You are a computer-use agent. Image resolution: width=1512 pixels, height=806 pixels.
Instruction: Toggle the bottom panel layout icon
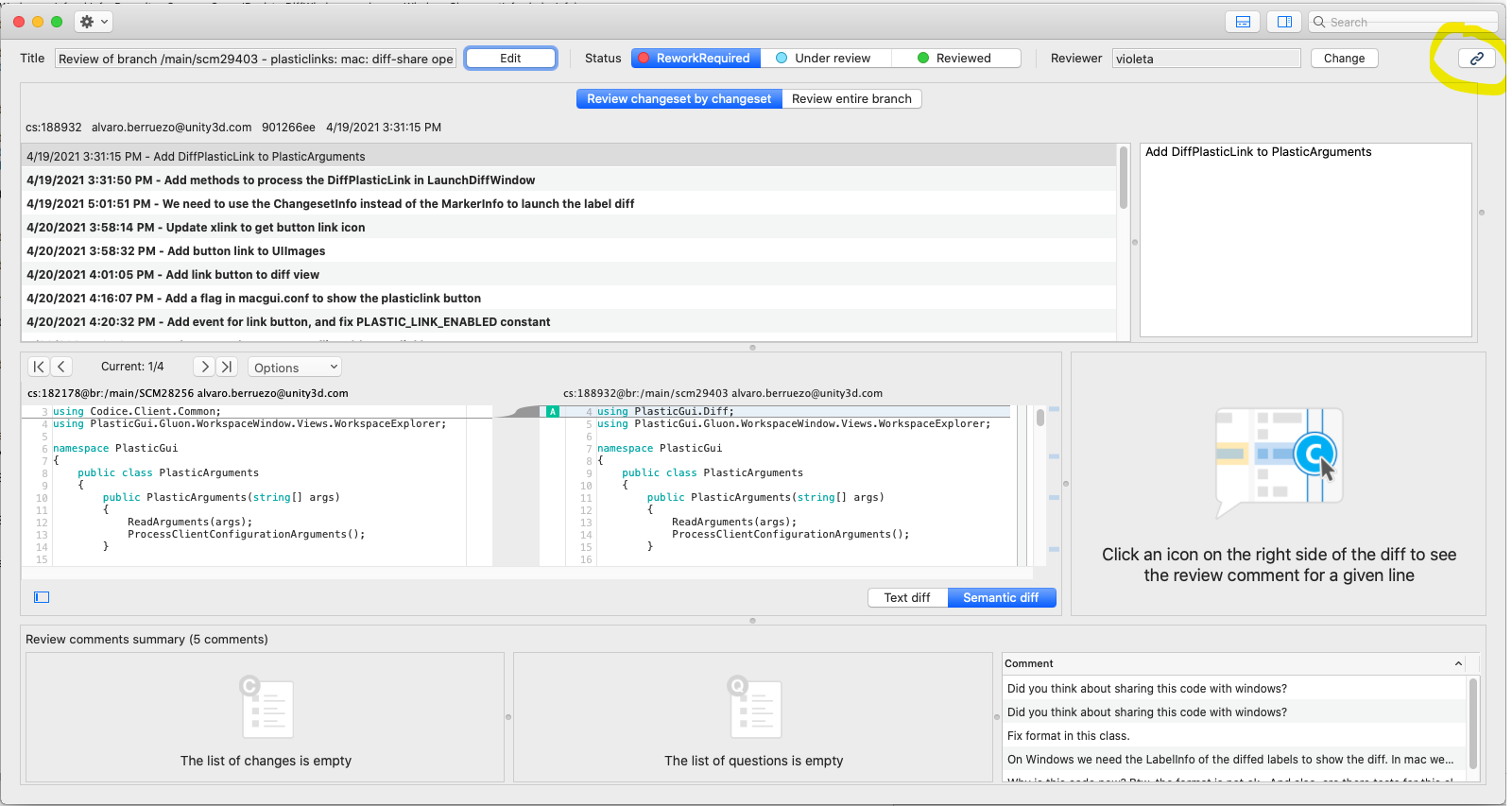point(1244,22)
